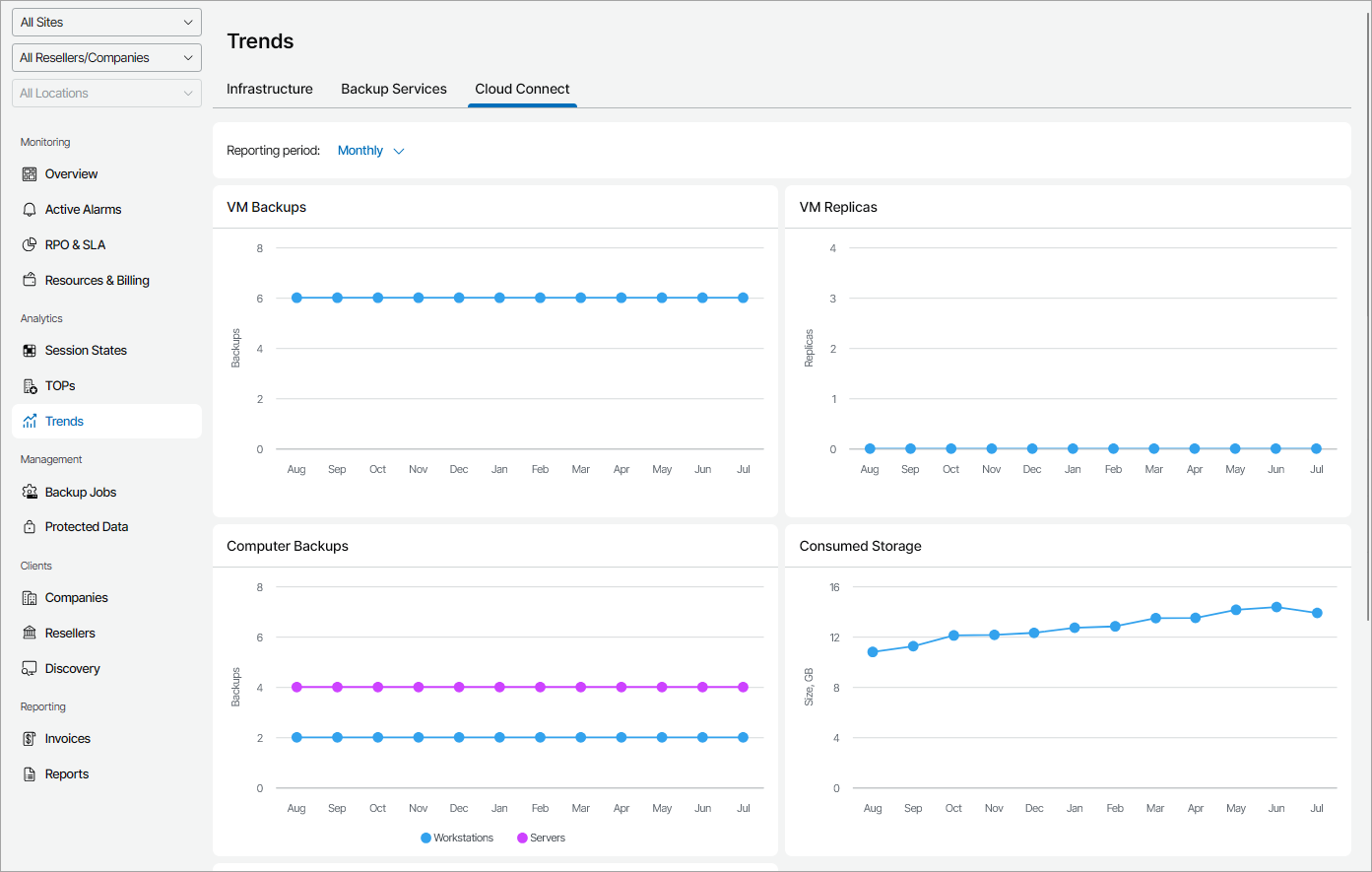Click the Overview dashboard icon
1372x872 pixels.
30,174
